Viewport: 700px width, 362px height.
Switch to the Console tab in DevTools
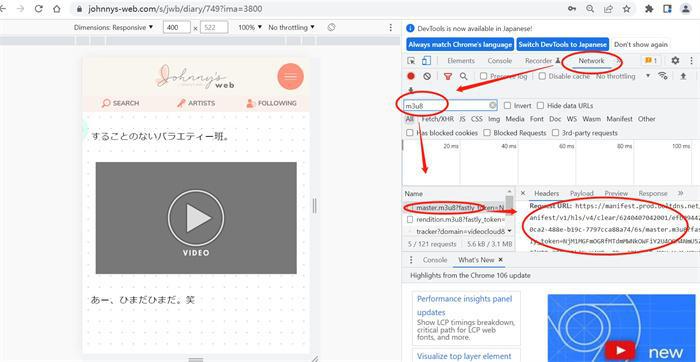point(500,61)
